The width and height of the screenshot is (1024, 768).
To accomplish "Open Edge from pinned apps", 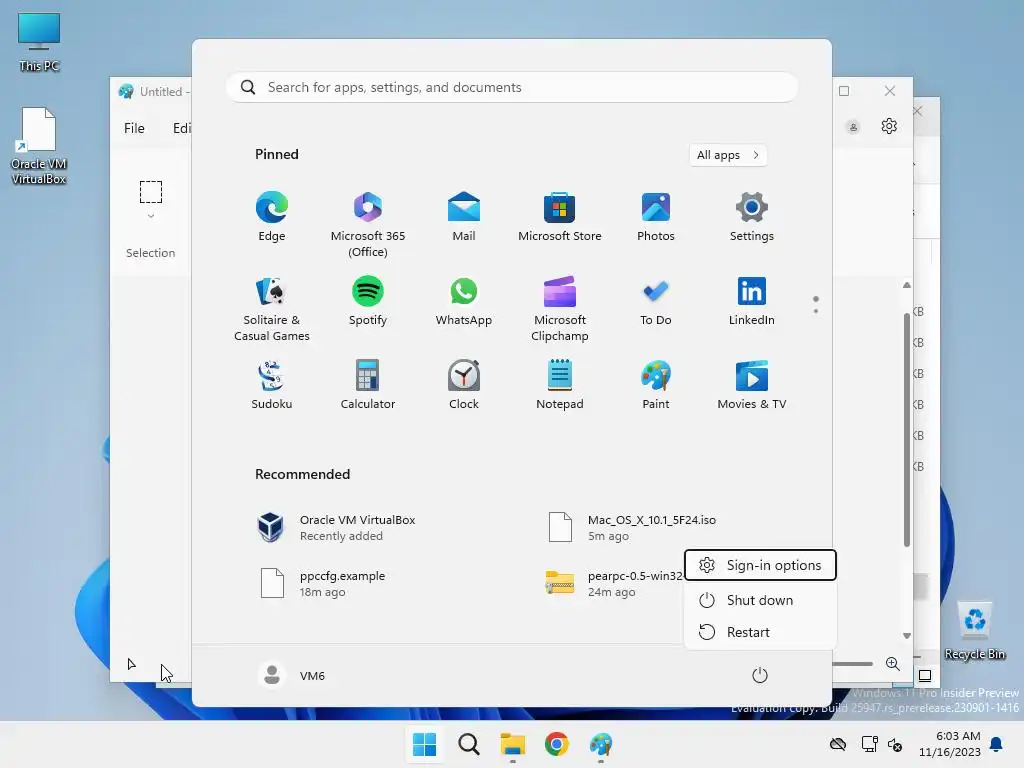I will [x=272, y=217].
